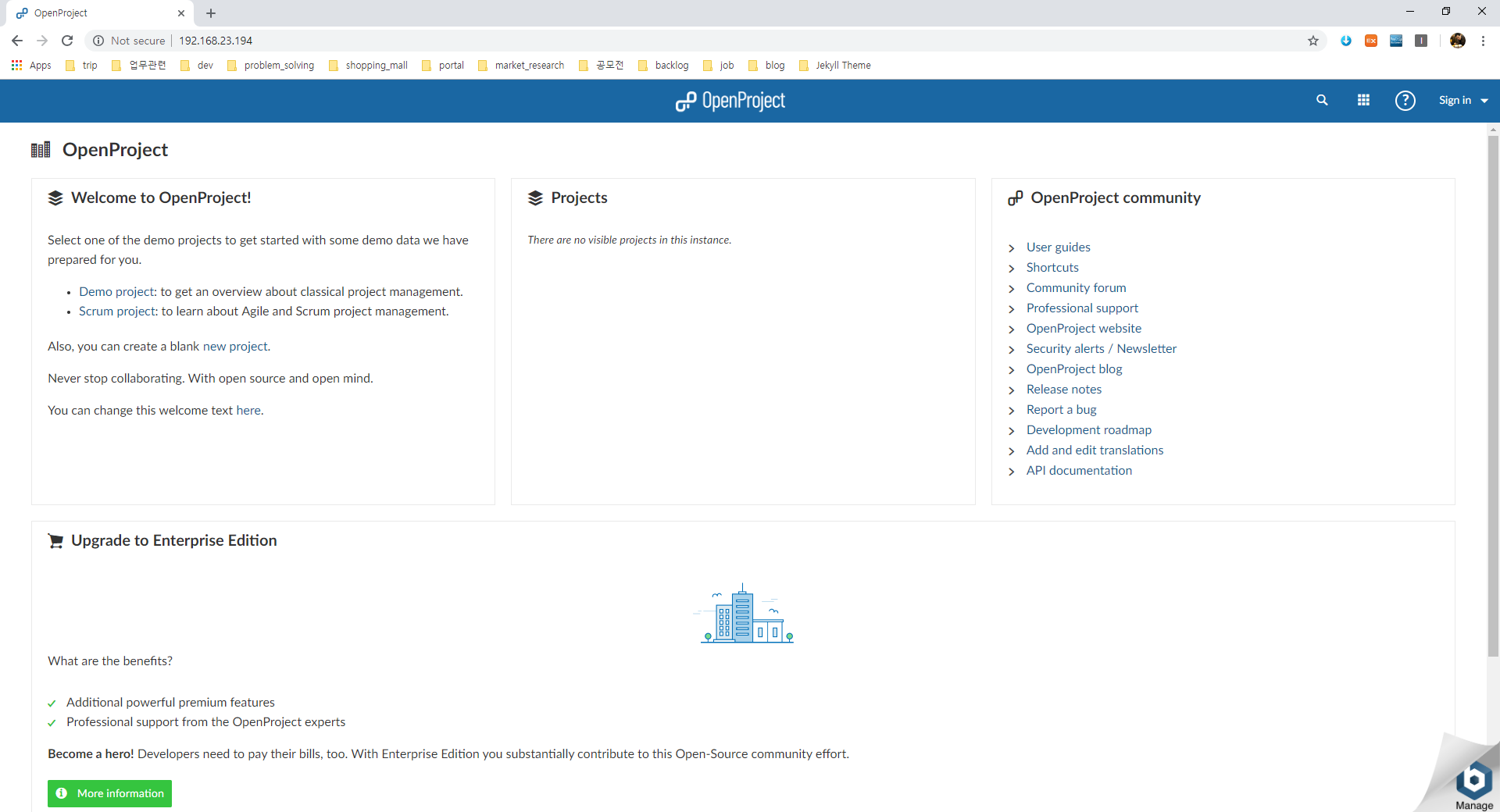Open API documentation link

tap(1079, 470)
